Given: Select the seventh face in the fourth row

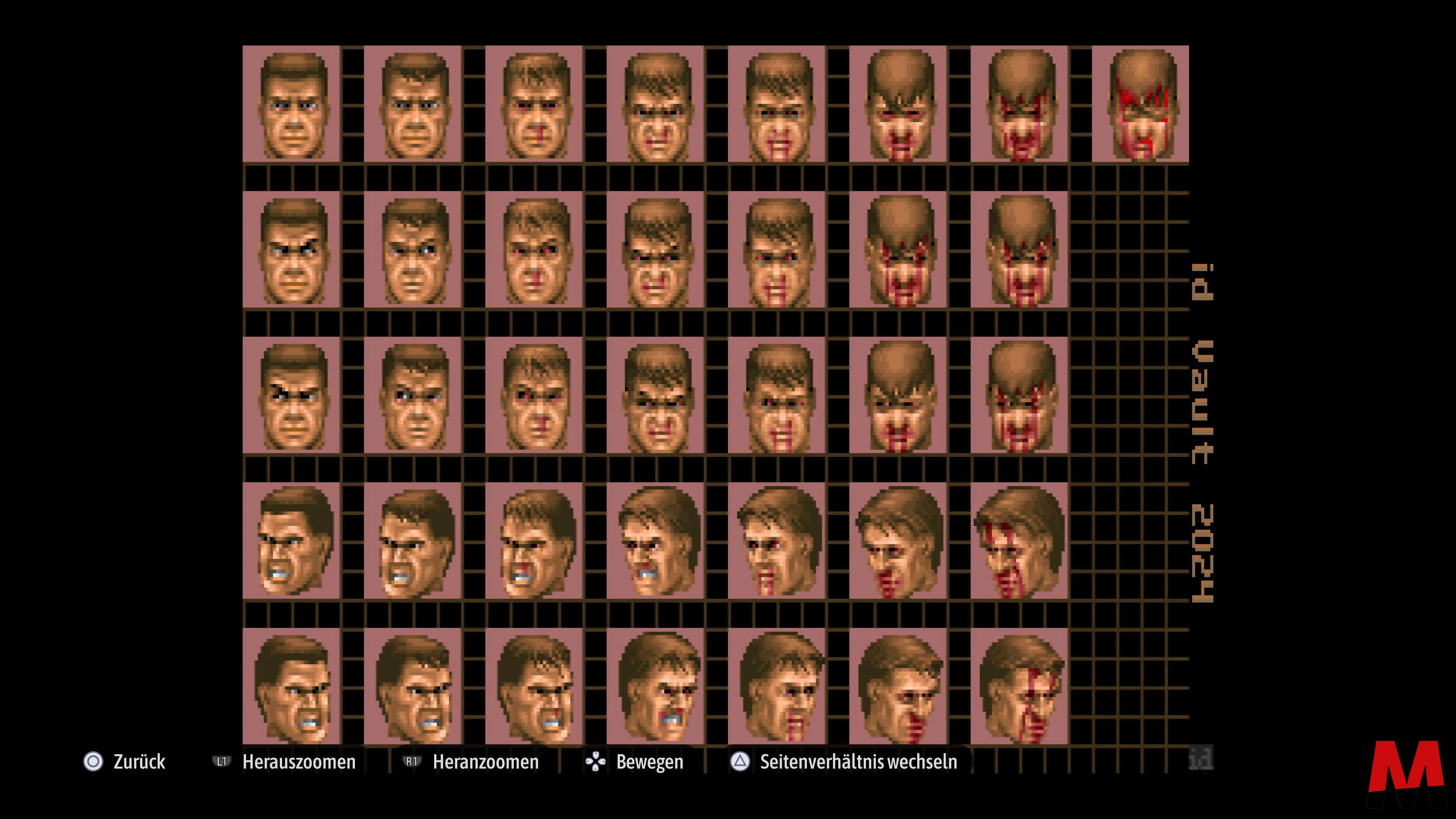Looking at the screenshot, I should coord(1020,540).
